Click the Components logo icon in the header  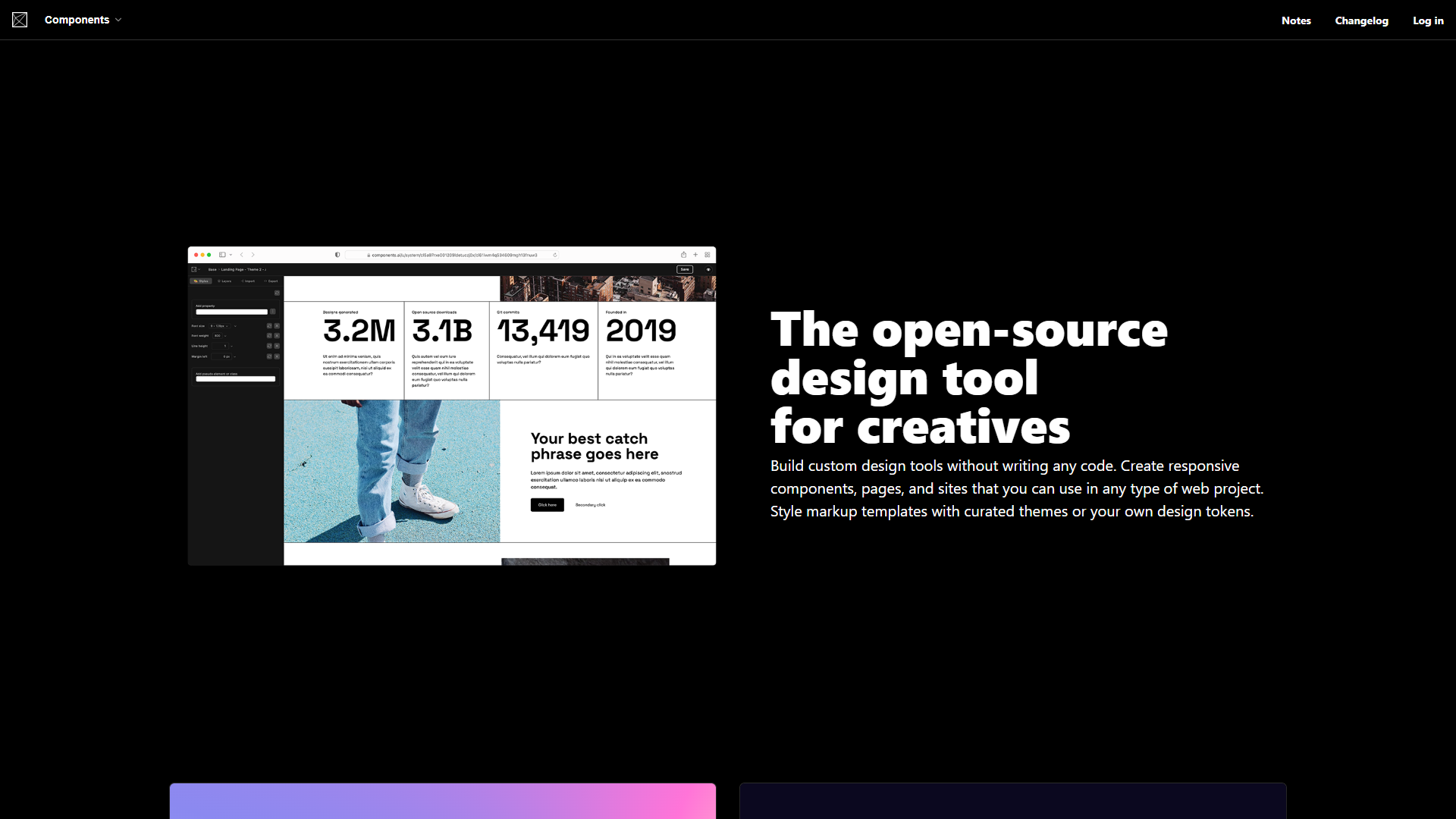[20, 20]
